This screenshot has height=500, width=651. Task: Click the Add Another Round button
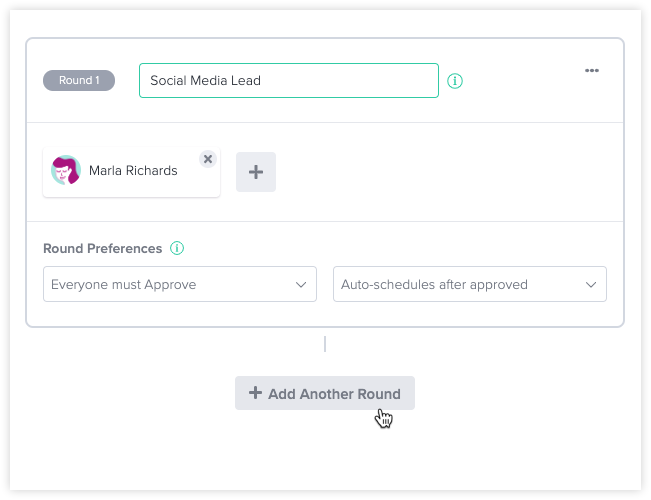click(325, 393)
